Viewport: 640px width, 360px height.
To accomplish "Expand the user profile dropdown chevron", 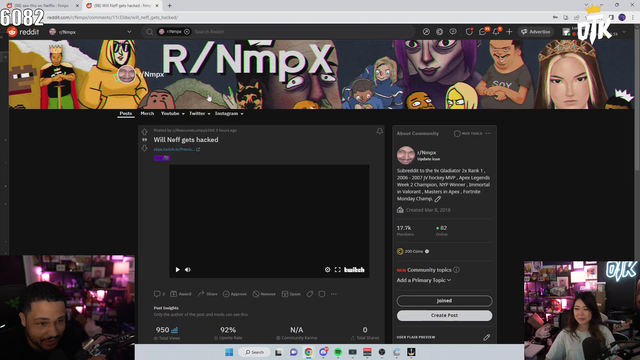I will 624,32.
